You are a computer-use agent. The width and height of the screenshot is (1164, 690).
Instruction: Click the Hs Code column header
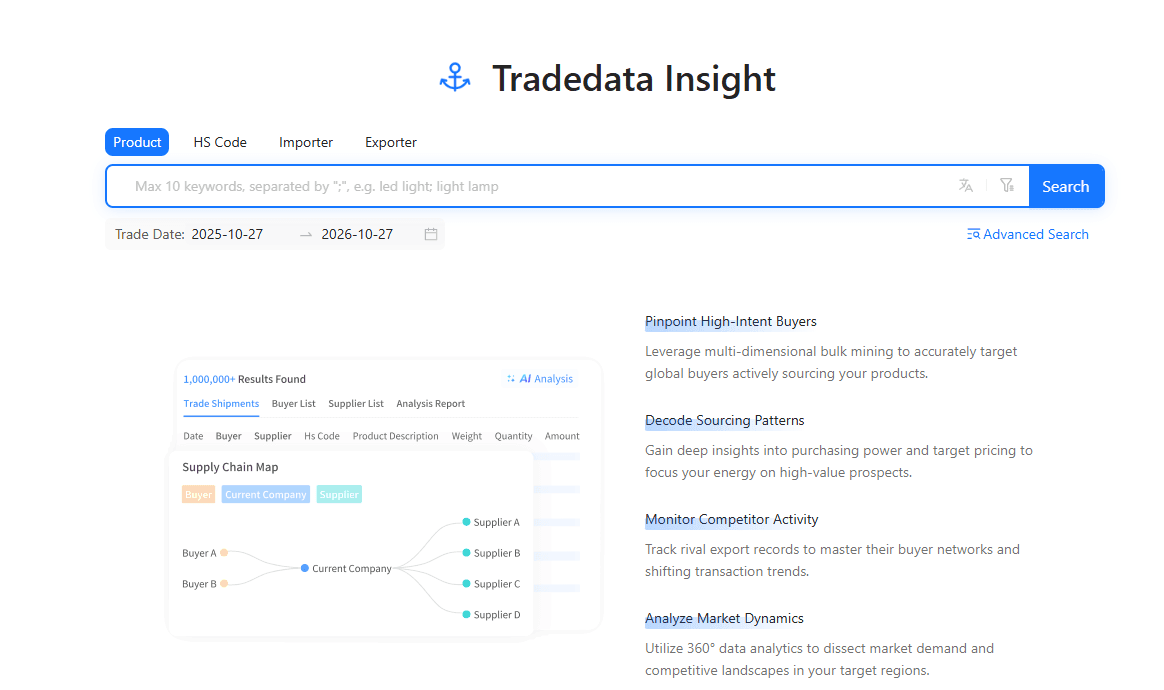[321, 436]
